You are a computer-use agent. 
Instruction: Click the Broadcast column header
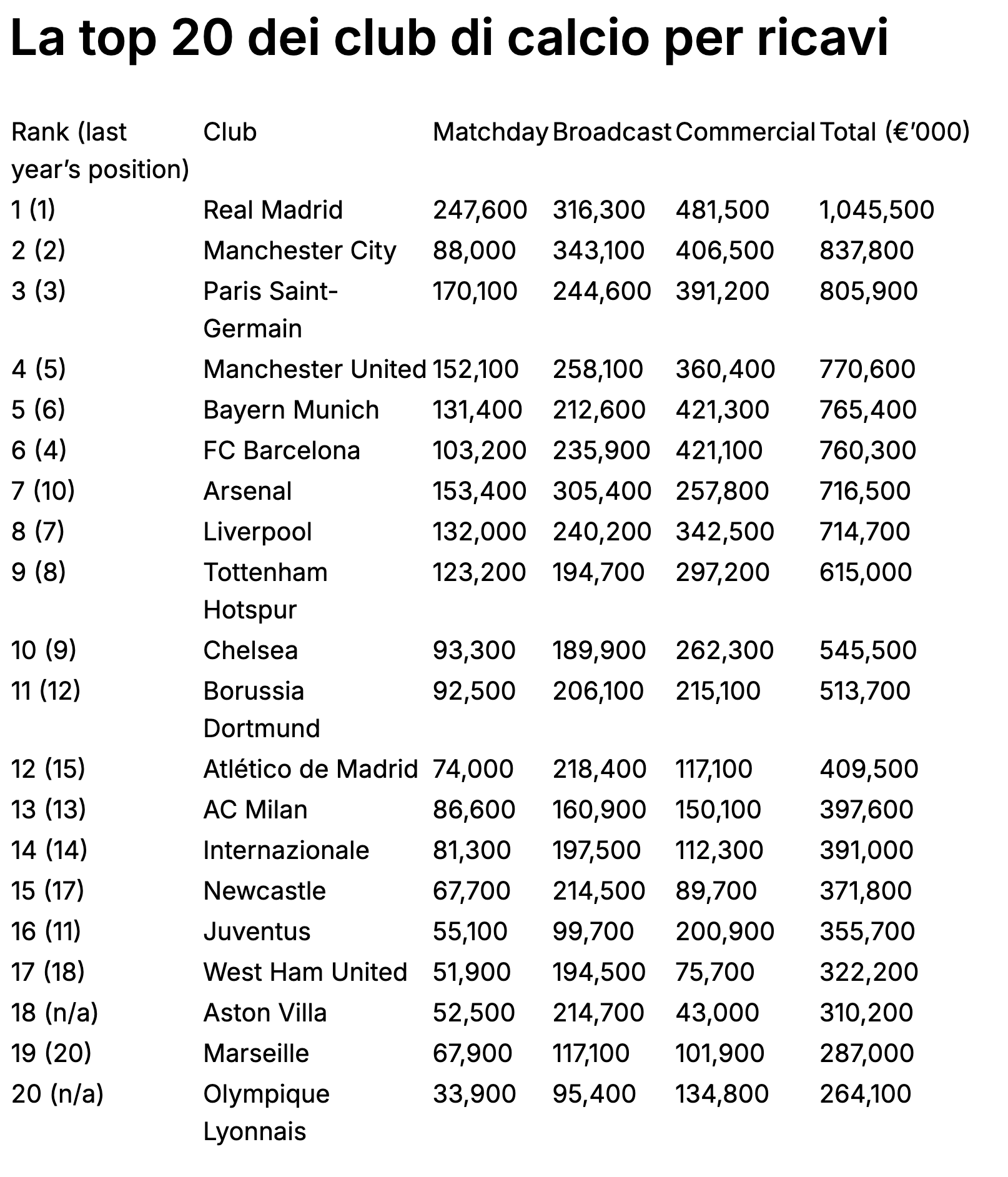(x=611, y=132)
